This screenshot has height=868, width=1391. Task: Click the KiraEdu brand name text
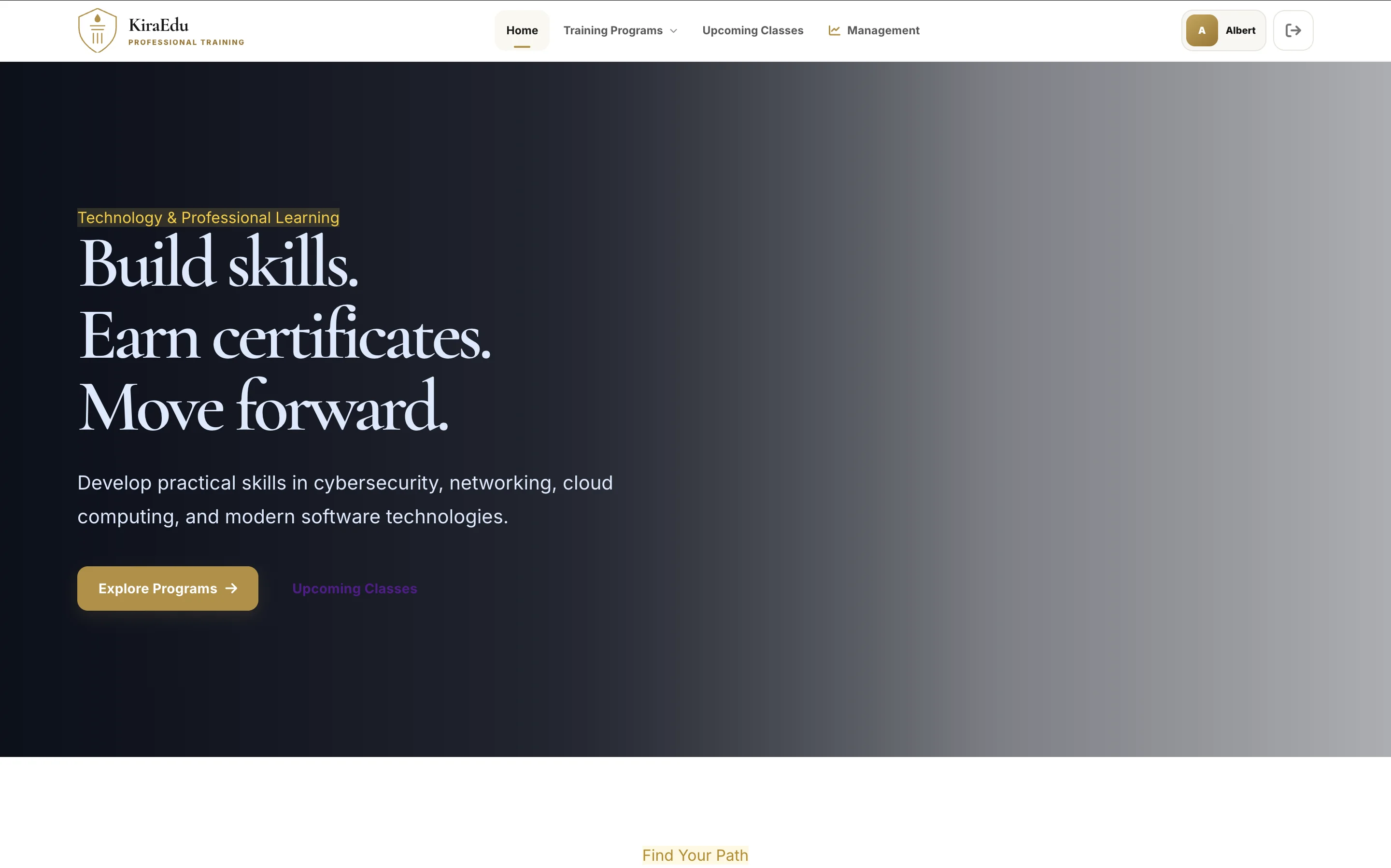158,25
